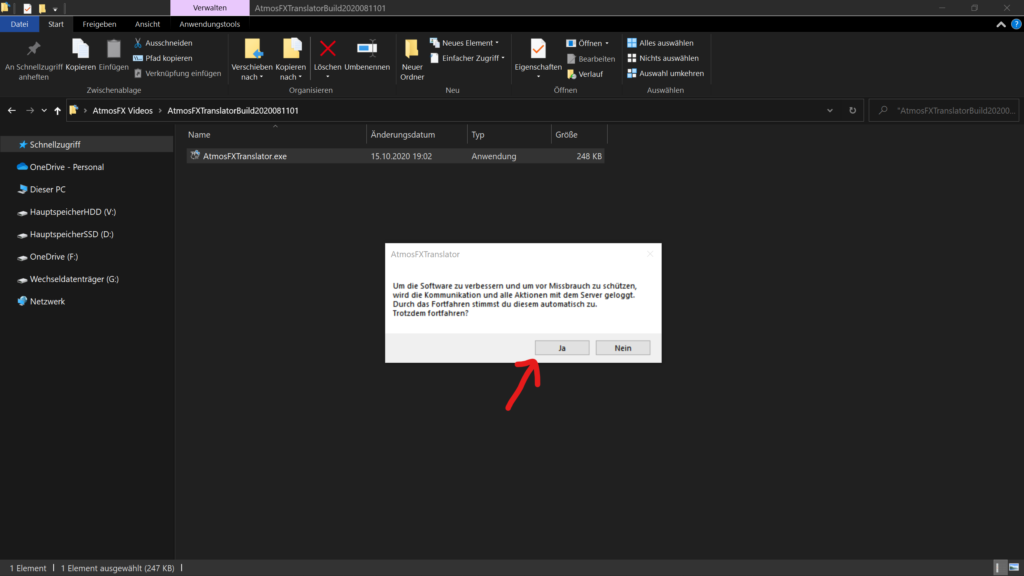
Task: Confirm the dialog with Ja
Action: [x=562, y=348]
